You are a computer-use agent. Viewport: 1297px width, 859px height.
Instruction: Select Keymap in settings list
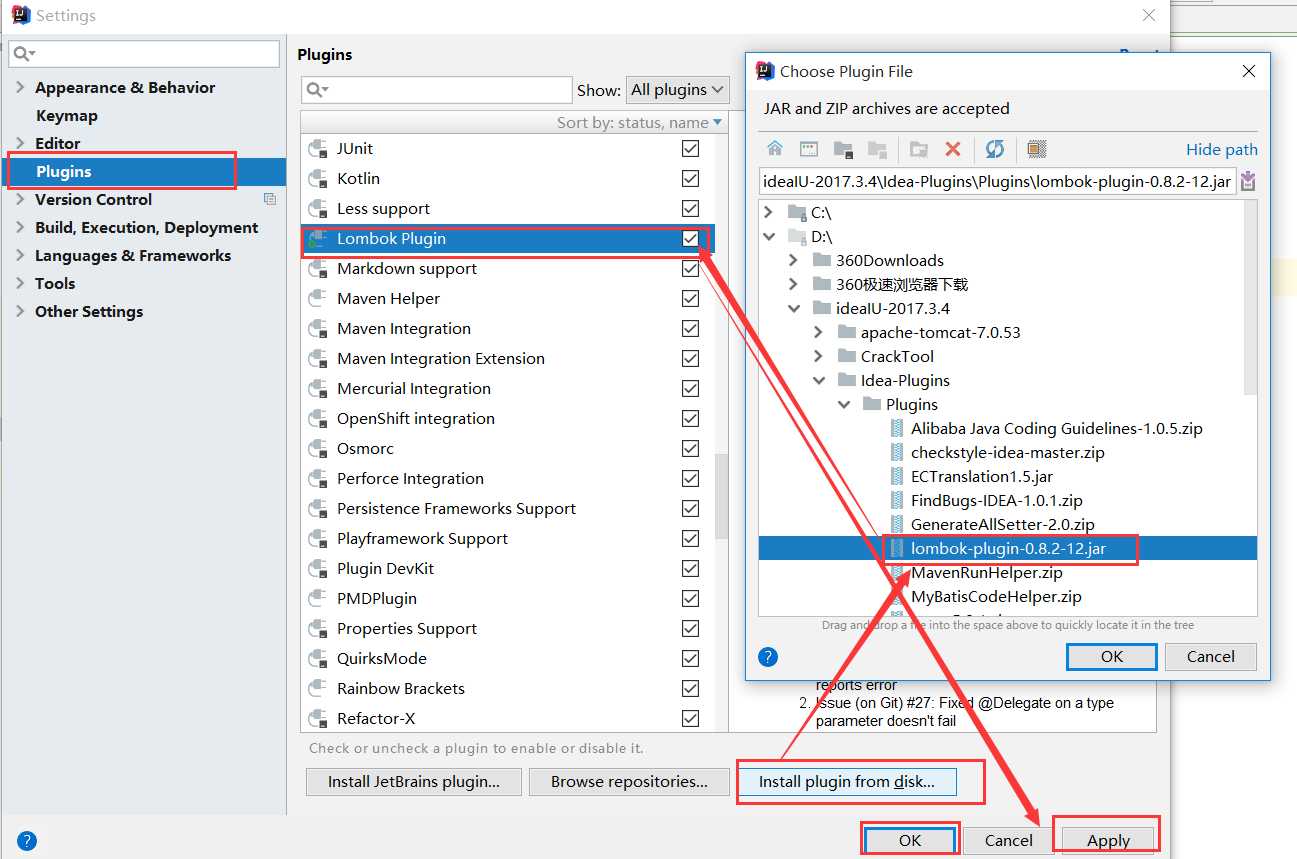coord(66,115)
